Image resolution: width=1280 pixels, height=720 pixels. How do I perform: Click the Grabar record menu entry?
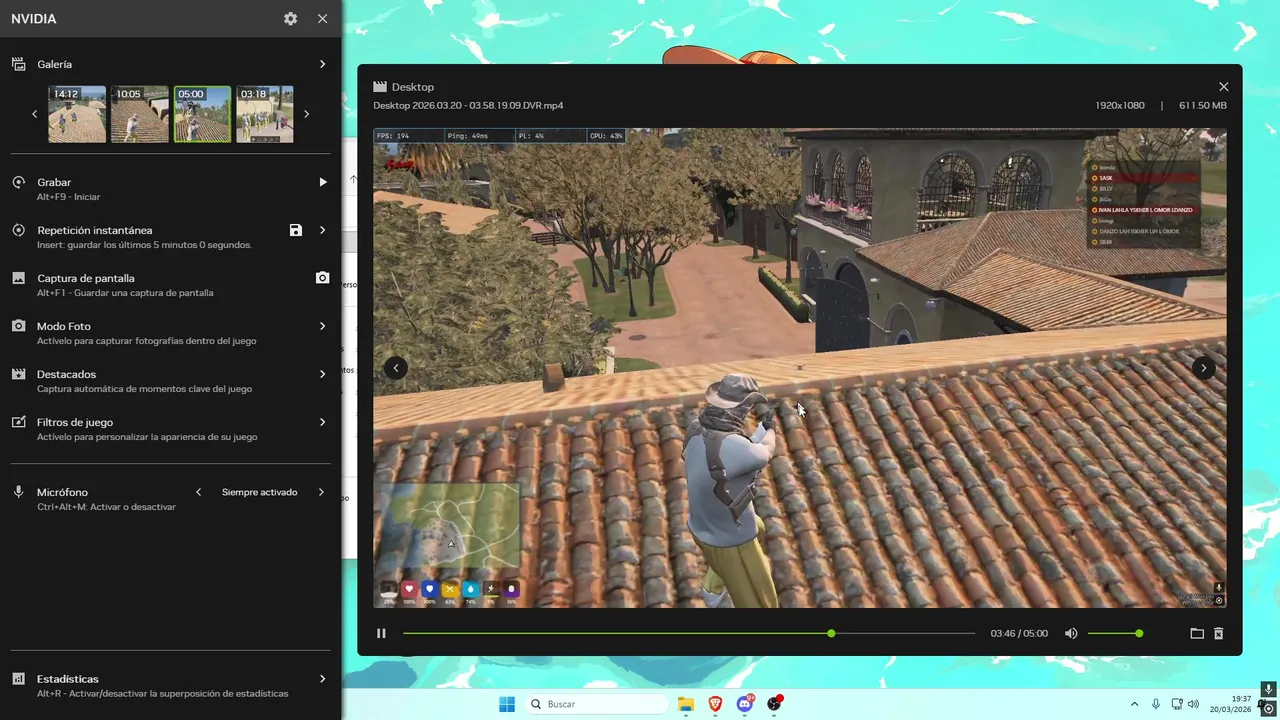click(x=170, y=189)
